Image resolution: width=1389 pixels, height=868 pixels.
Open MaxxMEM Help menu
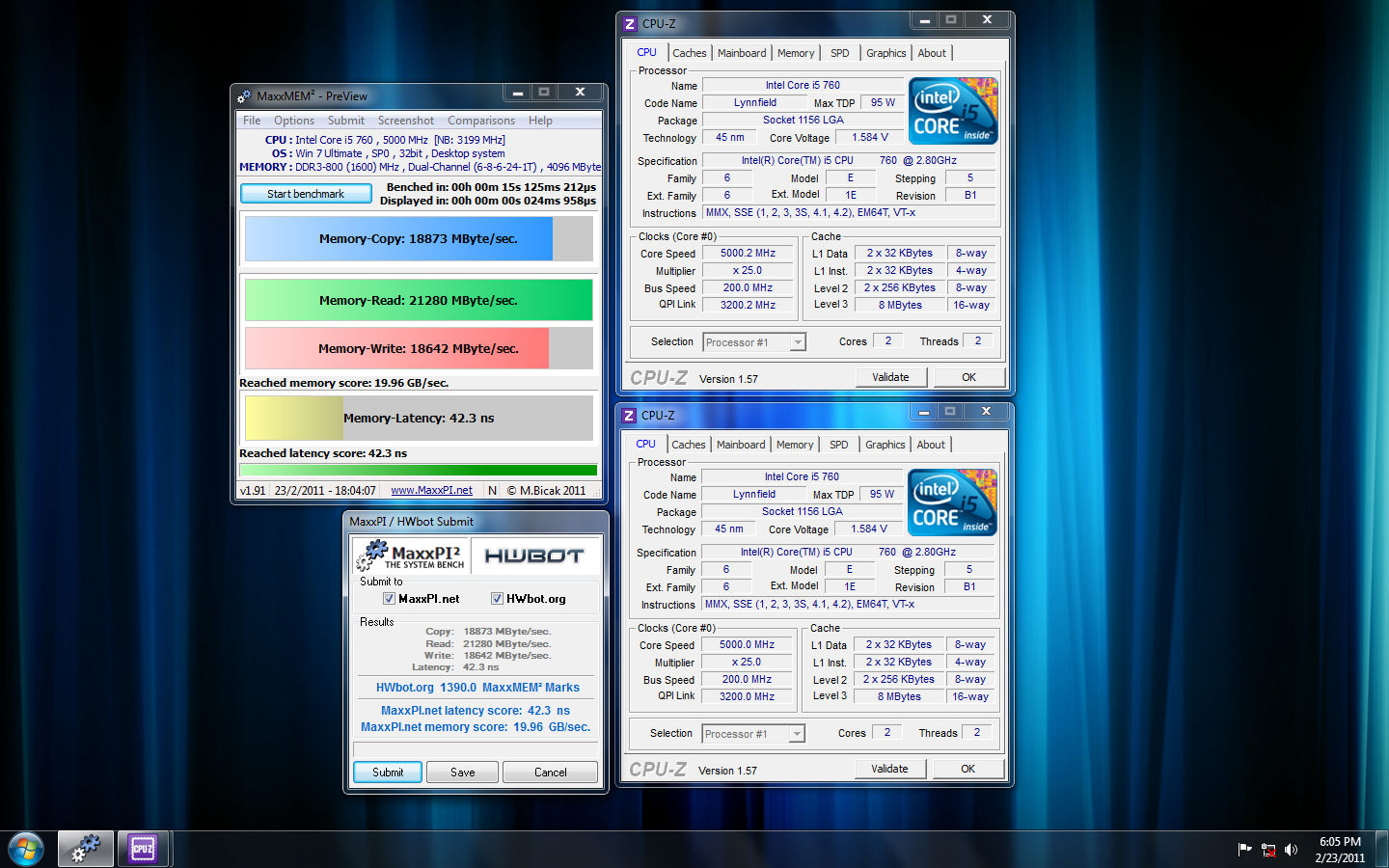coord(540,121)
